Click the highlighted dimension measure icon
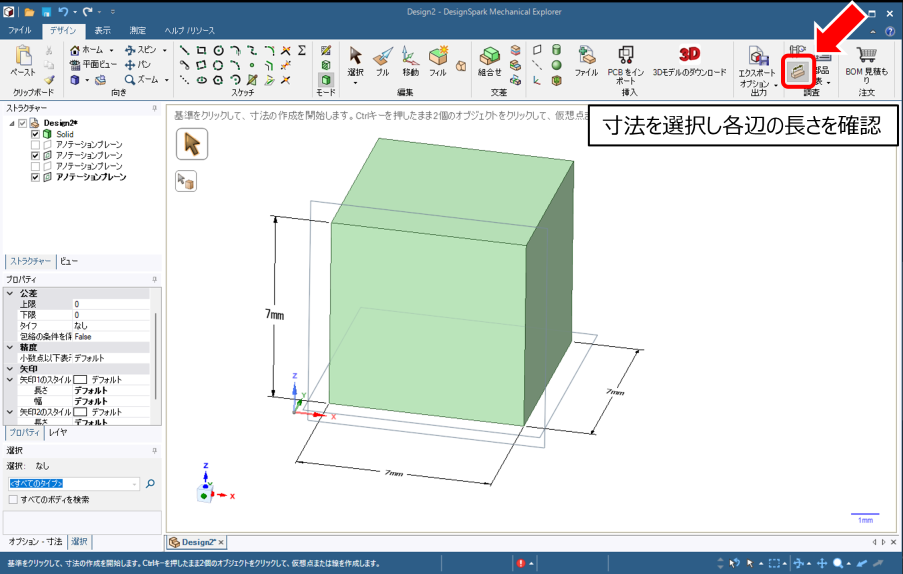This screenshot has height=574, width=903. coord(798,71)
